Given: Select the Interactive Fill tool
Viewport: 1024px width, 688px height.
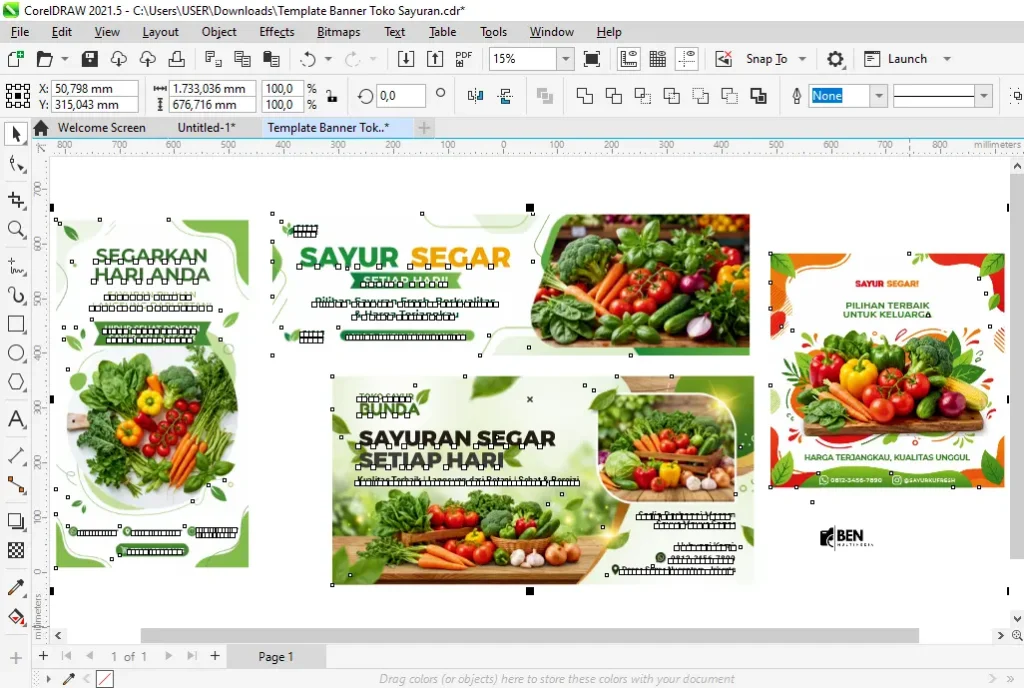Looking at the screenshot, I should [16, 616].
